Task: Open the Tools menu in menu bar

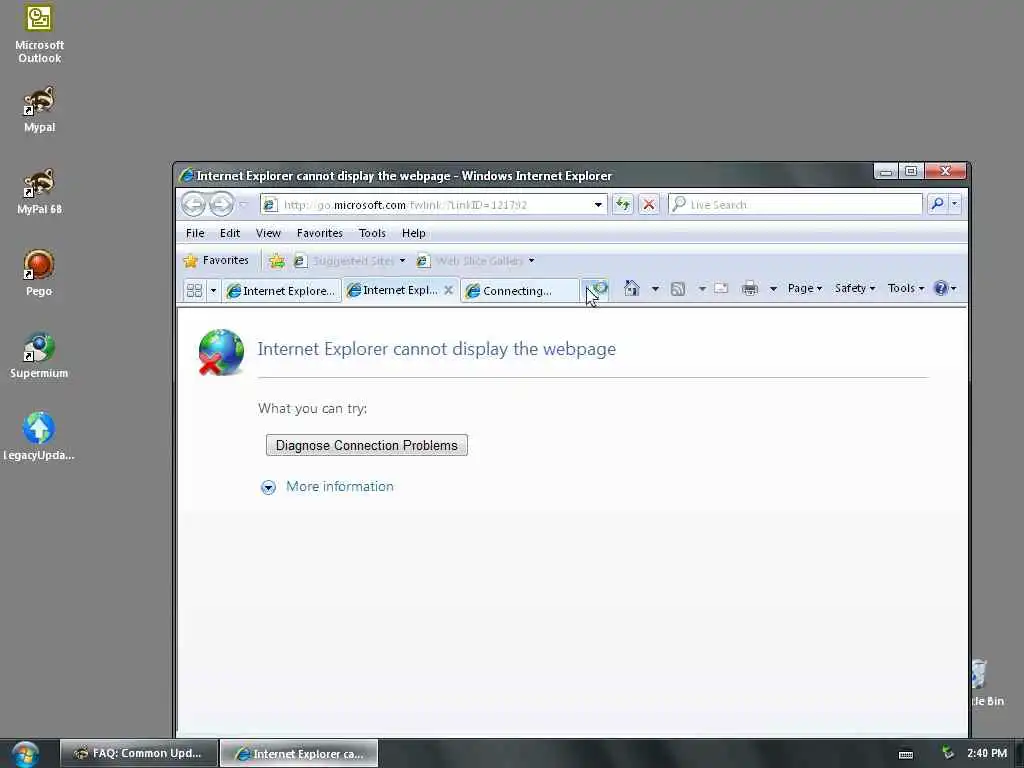Action: (372, 233)
